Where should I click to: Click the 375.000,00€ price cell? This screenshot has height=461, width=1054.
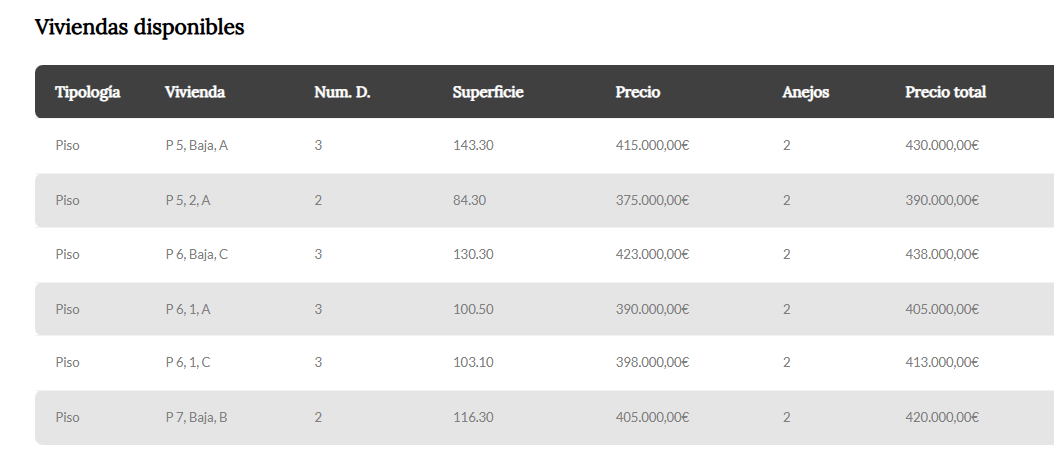[652, 200]
